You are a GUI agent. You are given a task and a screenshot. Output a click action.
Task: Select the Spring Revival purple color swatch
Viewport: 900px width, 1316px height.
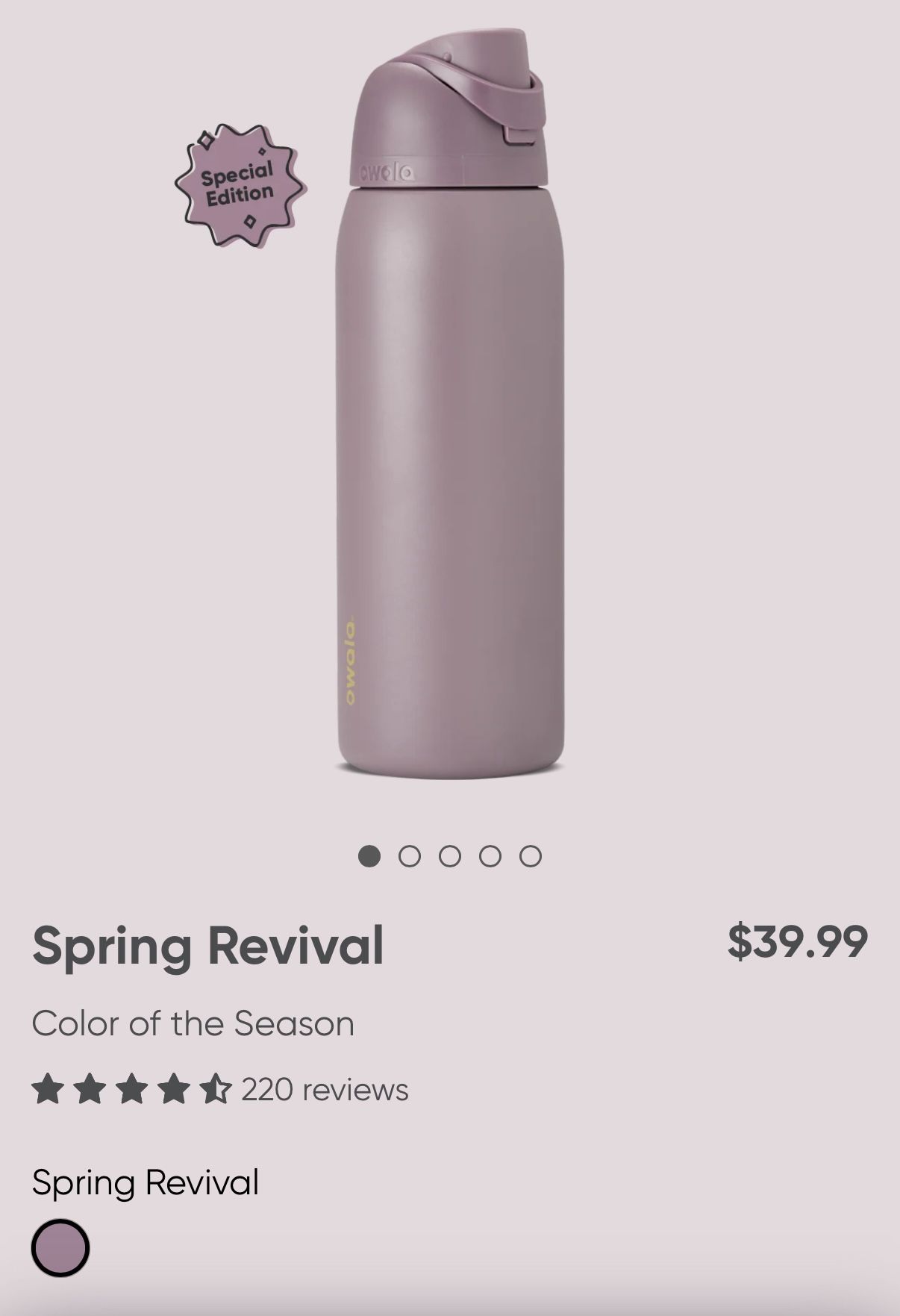[60, 1247]
